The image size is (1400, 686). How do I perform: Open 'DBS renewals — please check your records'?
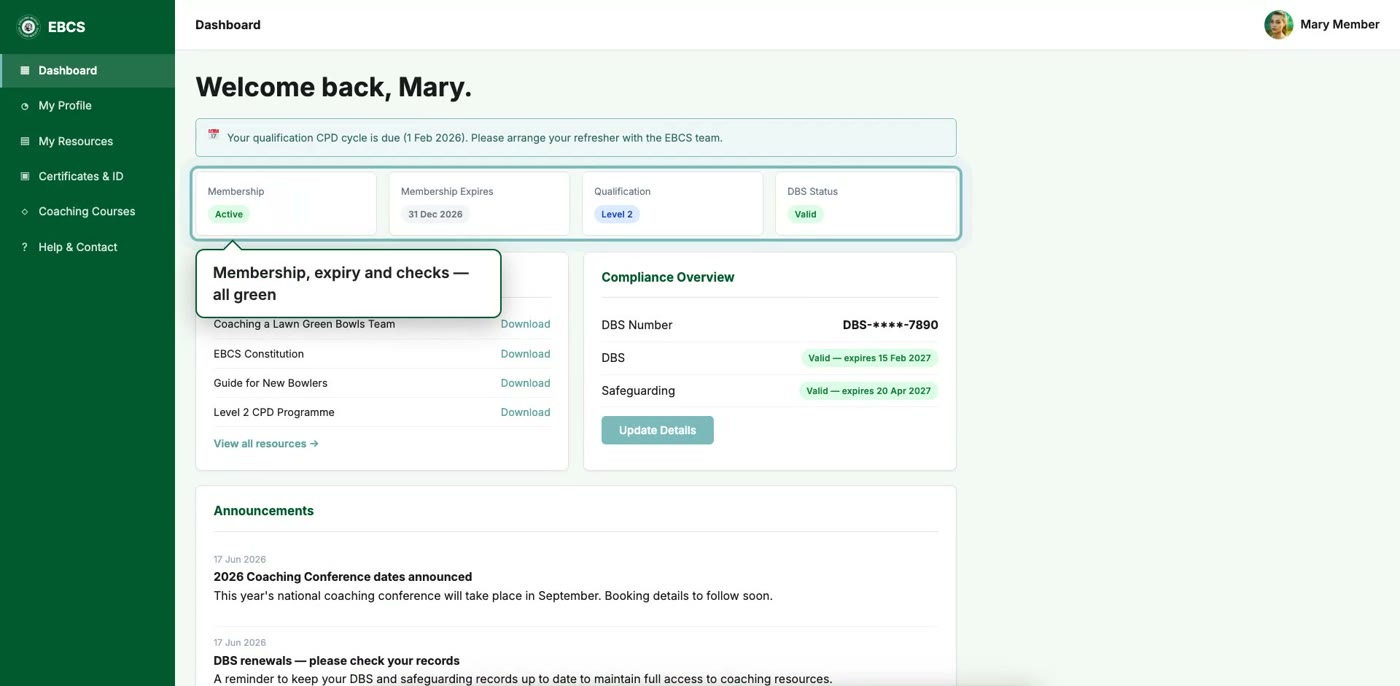pyautogui.click(x=336, y=661)
